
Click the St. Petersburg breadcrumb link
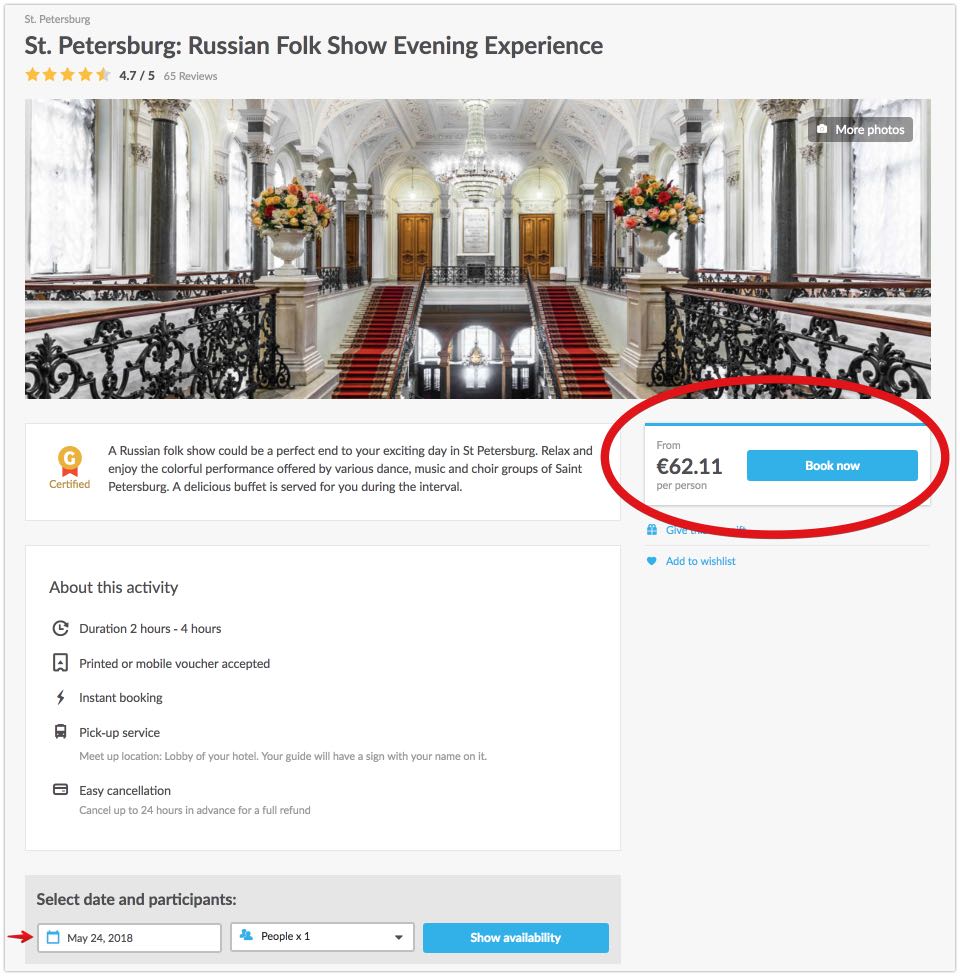click(57, 19)
